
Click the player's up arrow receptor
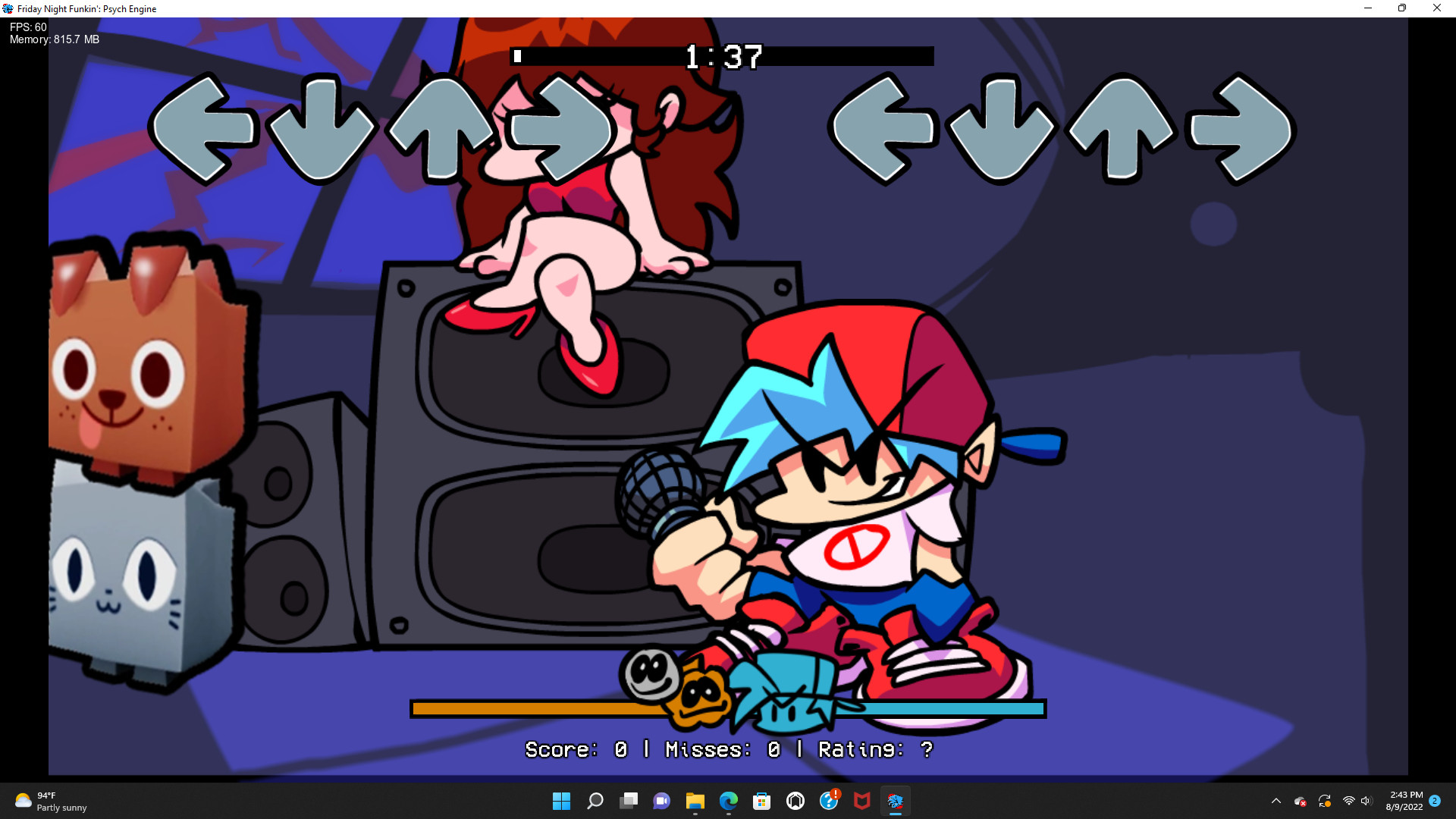[1121, 129]
